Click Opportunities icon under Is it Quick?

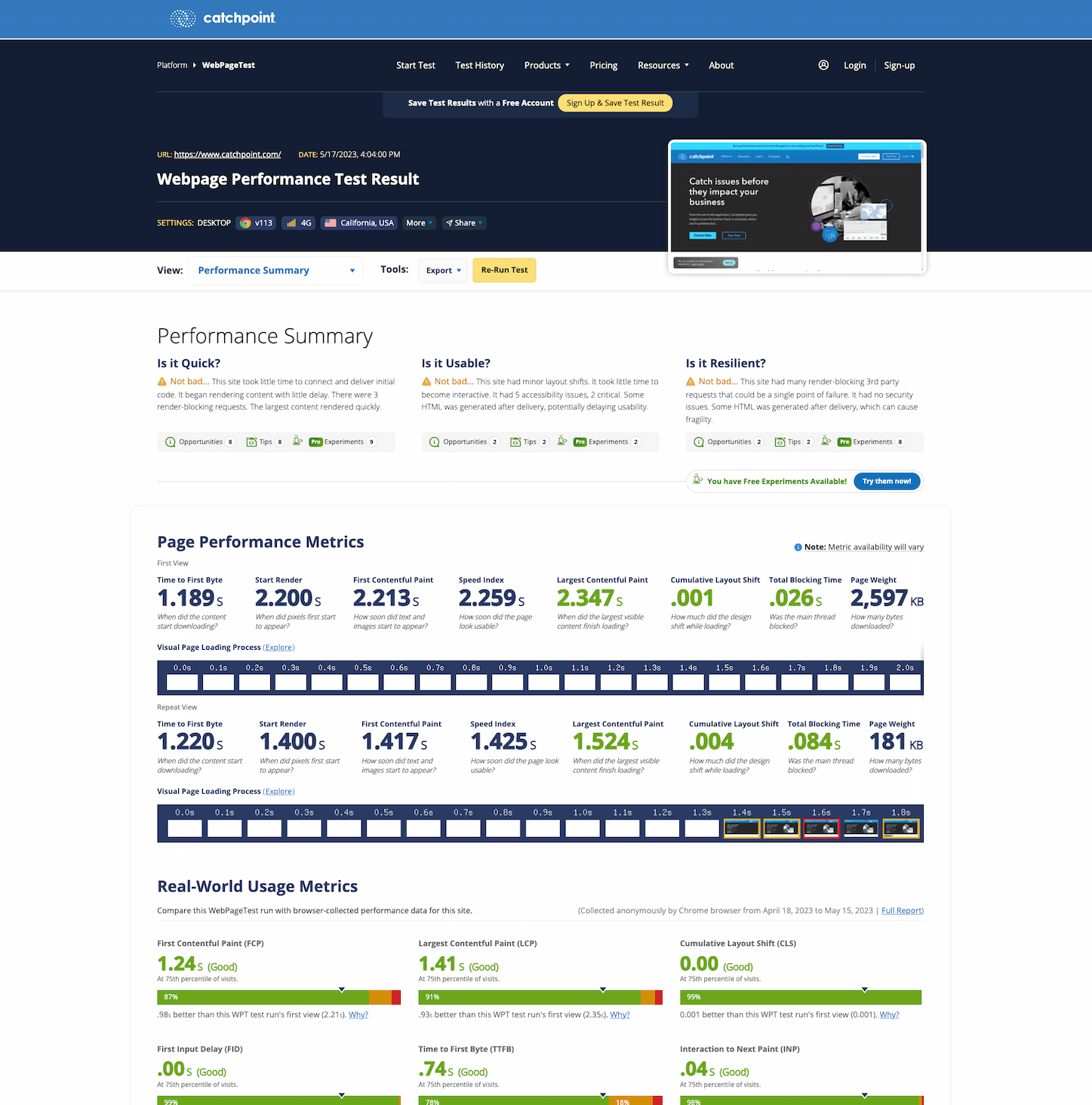170,442
